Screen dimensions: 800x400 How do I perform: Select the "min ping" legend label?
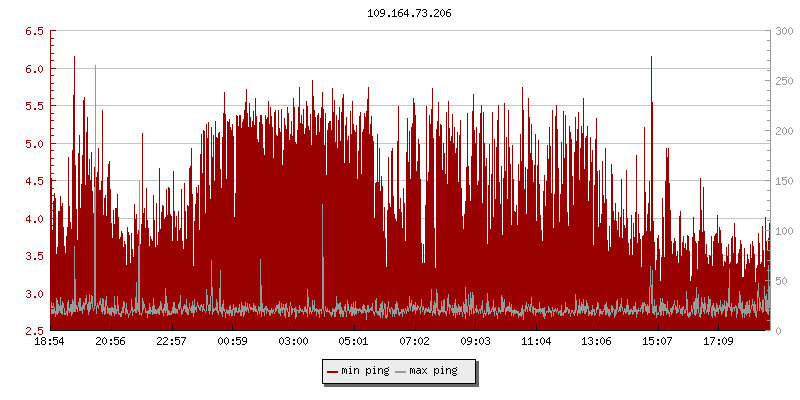pos(365,371)
